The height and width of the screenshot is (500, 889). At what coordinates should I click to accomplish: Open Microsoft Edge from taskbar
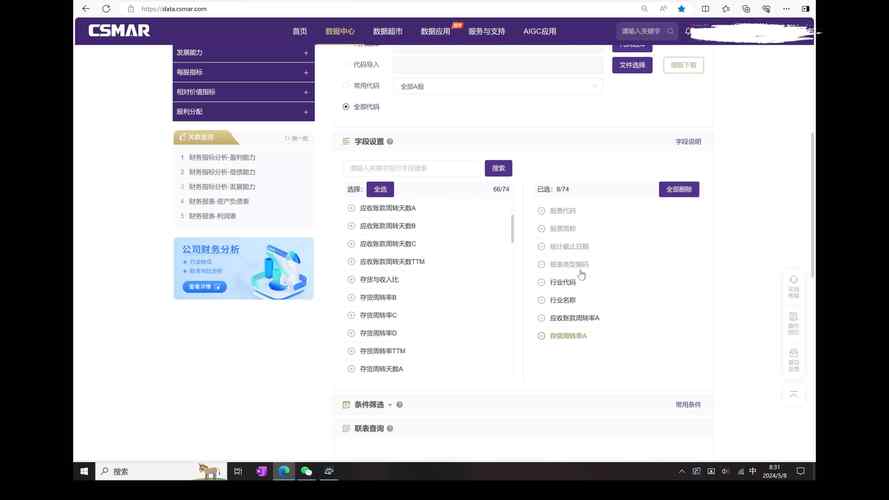[x=284, y=471]
